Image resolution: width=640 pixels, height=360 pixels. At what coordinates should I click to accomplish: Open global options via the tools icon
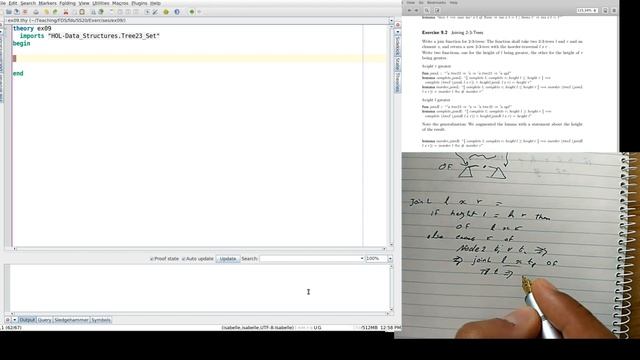(155, 12)
